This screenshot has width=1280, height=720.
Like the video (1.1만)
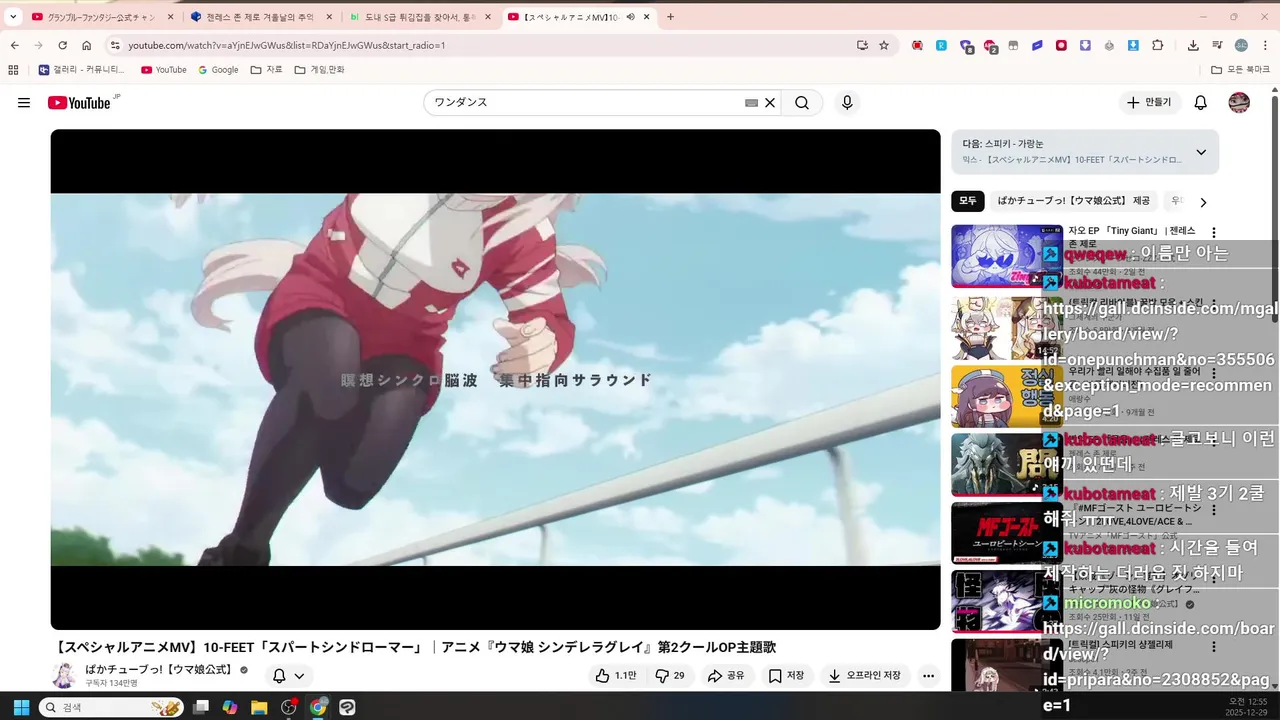(616, 676)
